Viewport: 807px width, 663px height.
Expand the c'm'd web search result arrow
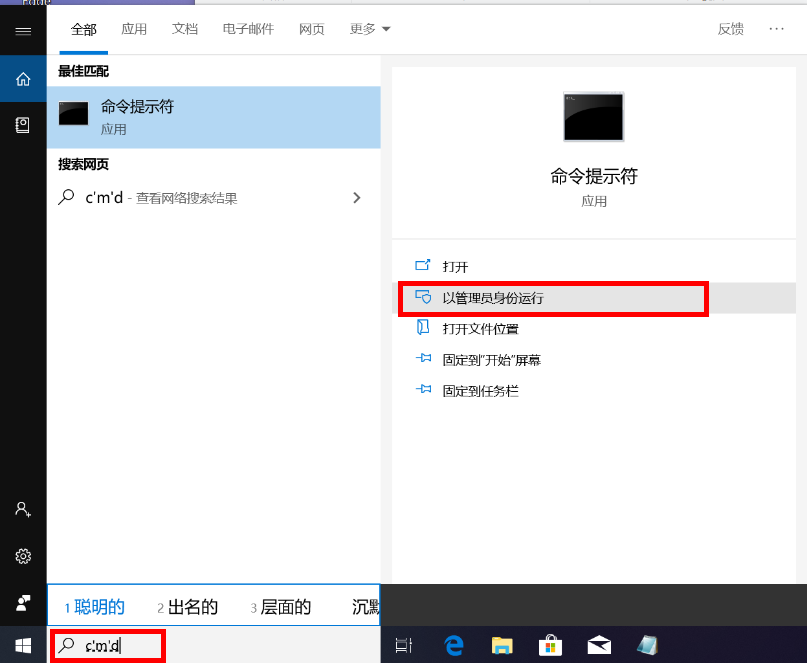(357, 198)
